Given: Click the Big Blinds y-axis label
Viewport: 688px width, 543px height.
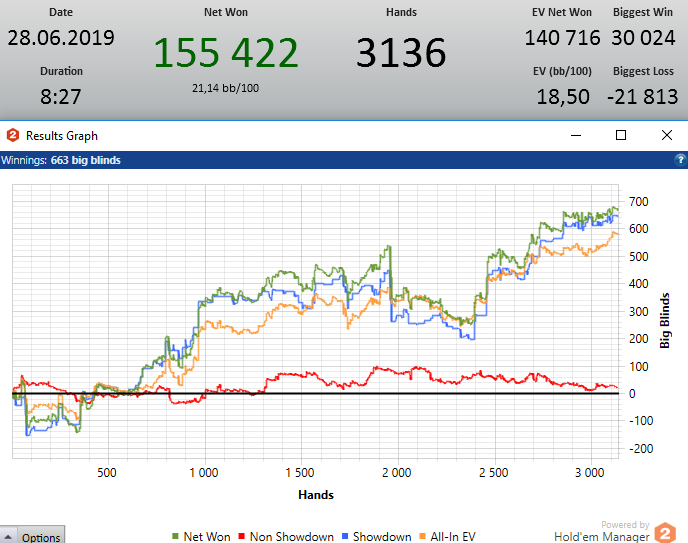Looking at the screenshot, I should [665, 321].
